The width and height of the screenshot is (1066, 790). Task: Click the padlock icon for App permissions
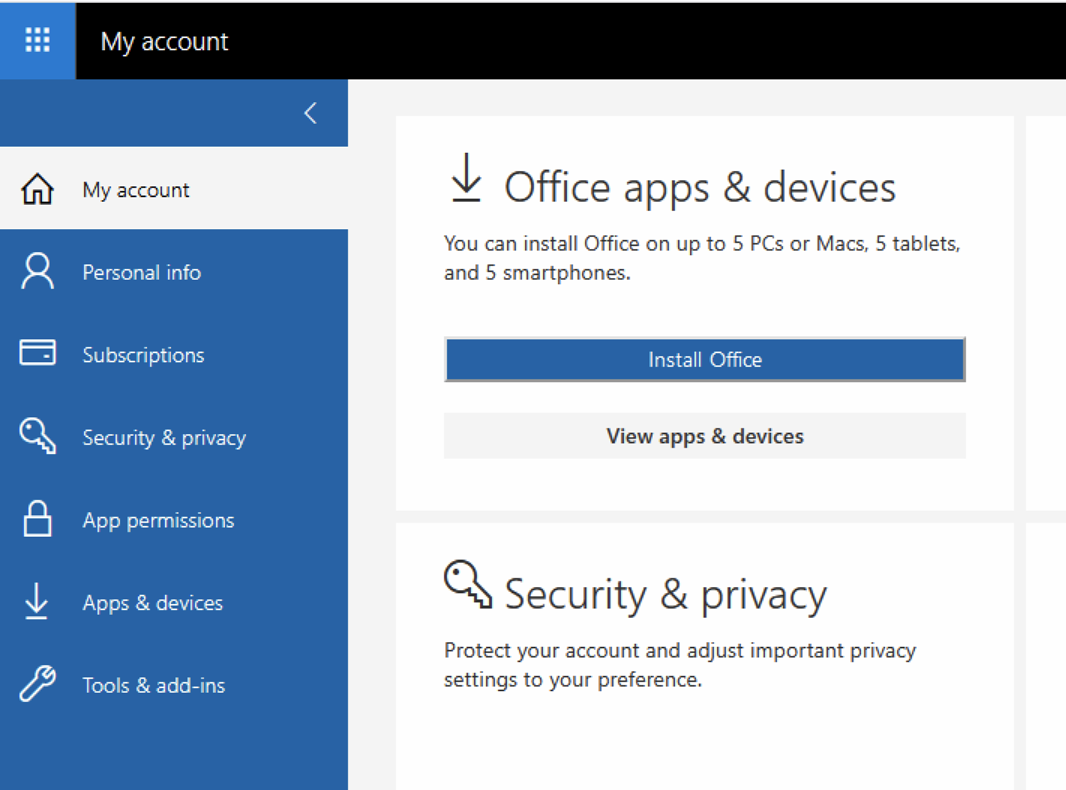click(37, 519)
